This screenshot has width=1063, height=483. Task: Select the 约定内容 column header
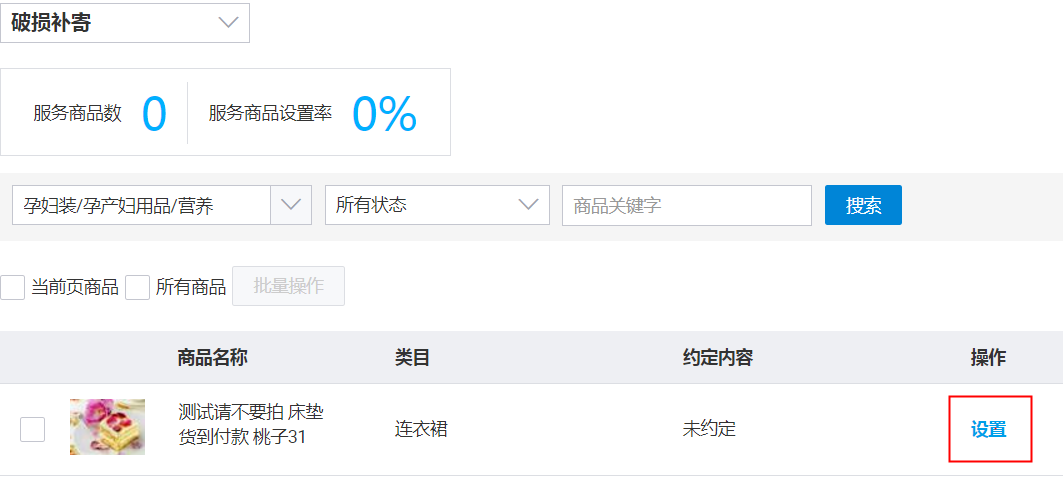tap(717, 358)
